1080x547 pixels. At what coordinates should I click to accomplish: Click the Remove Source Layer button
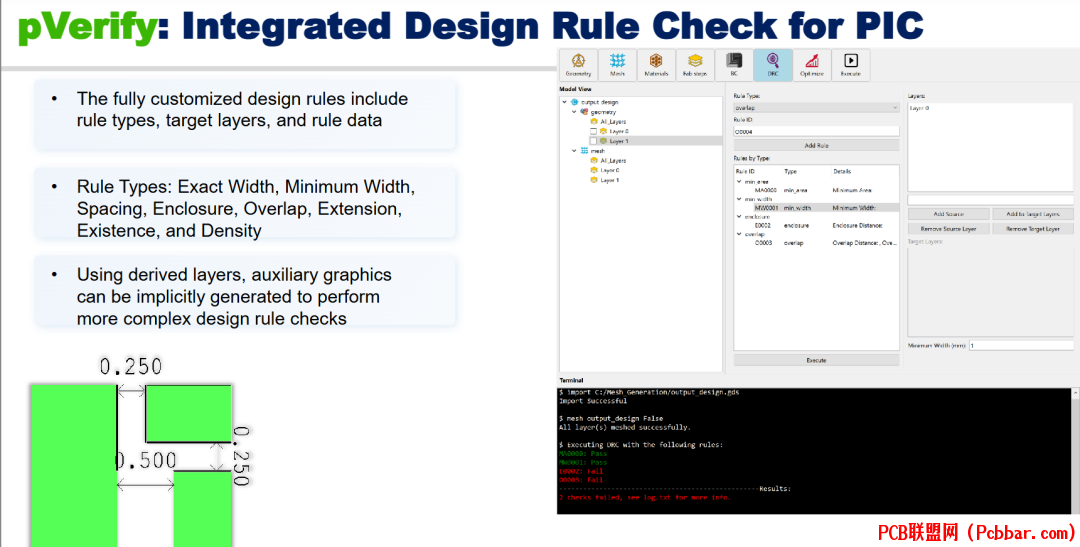948,229
